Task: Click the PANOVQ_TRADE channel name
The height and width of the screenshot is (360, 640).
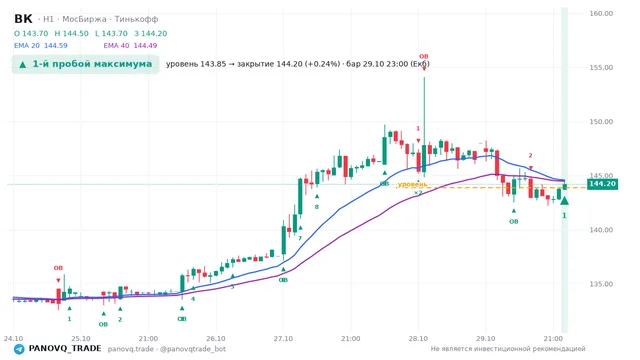Action: coord(65,349)
